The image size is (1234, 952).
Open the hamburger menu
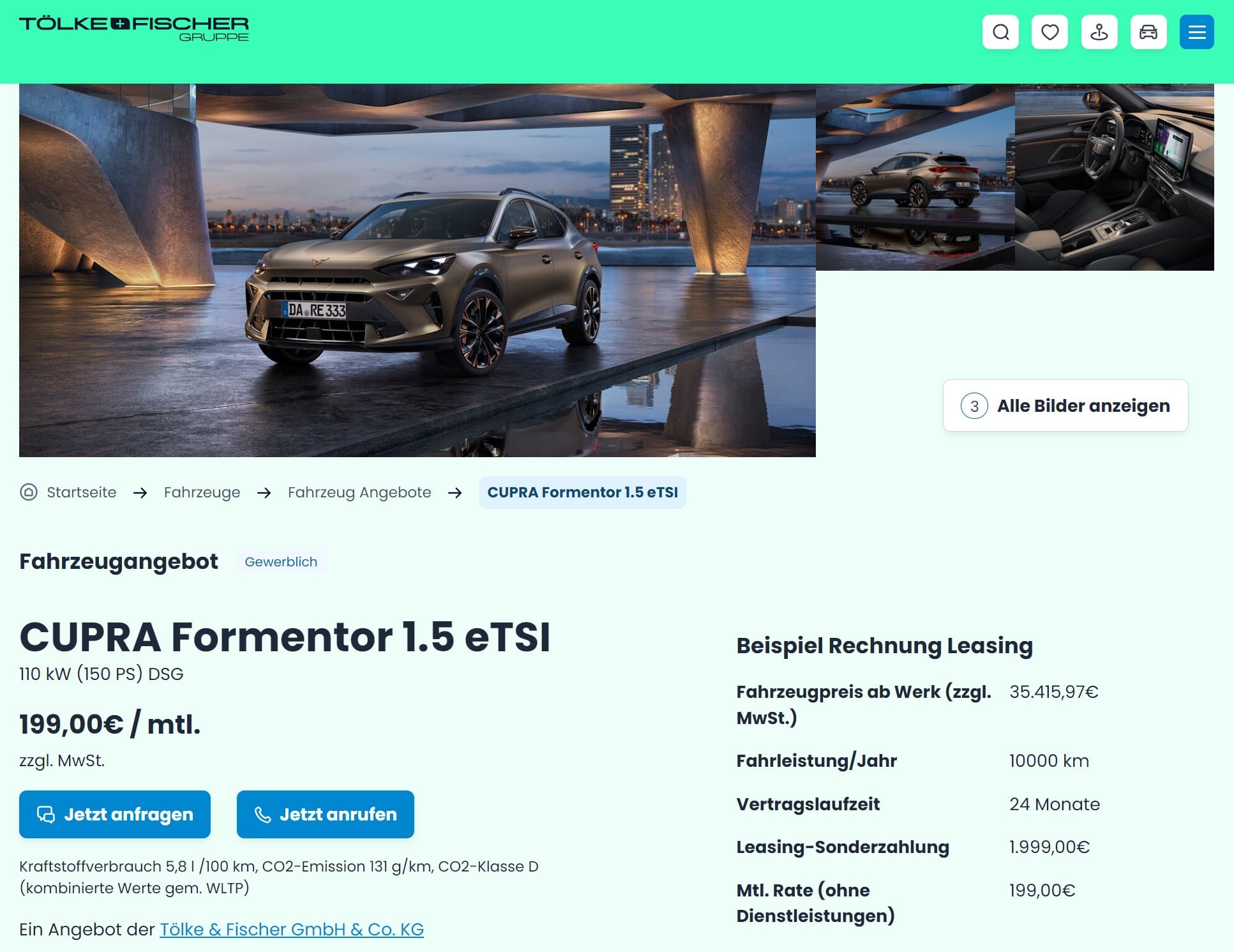[x=1197, y=32]
